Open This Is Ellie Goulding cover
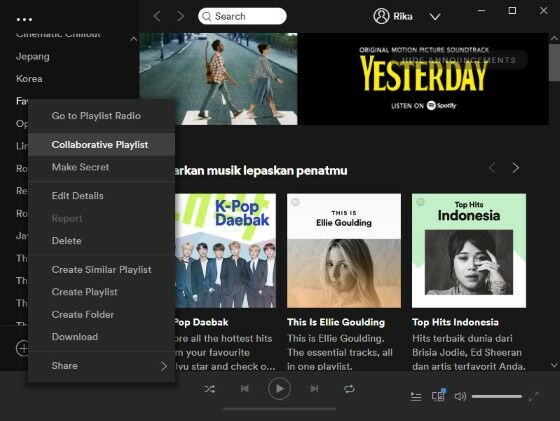The width and height of the screenshot is (560, 421). (344, 251)
